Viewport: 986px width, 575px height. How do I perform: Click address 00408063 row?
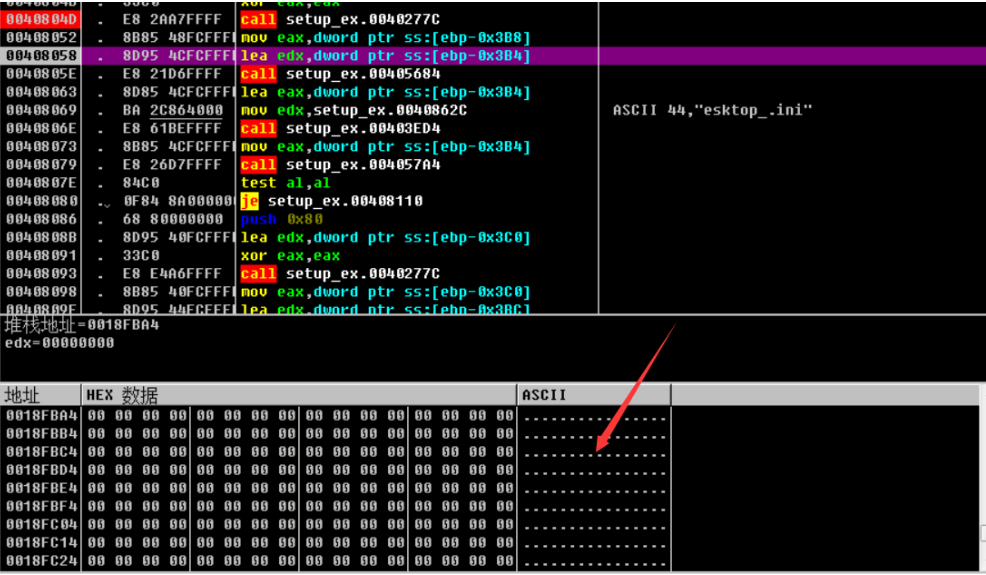coord(41,92)
